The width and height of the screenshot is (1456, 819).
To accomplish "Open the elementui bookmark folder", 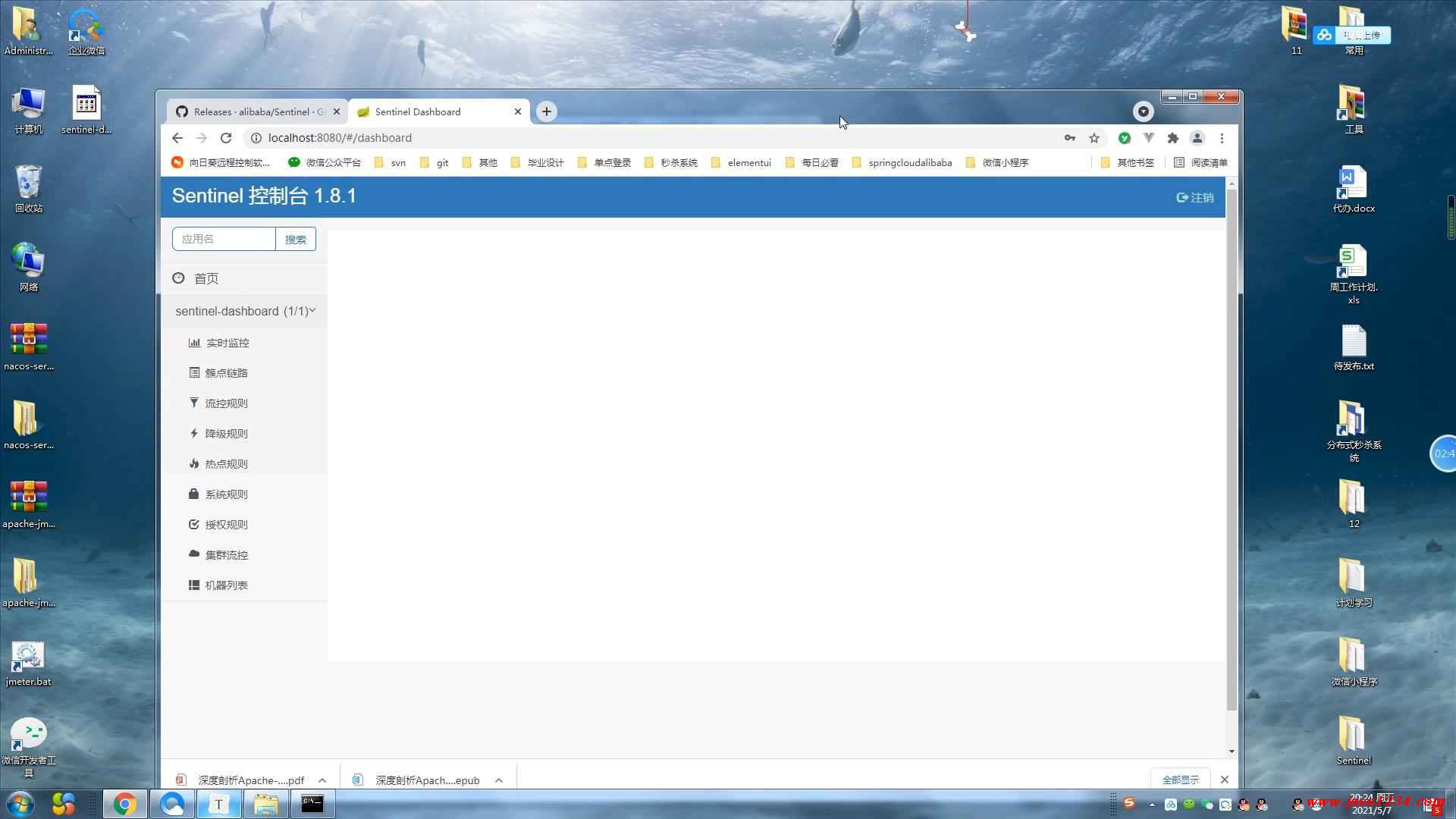I will coord(741,162).
